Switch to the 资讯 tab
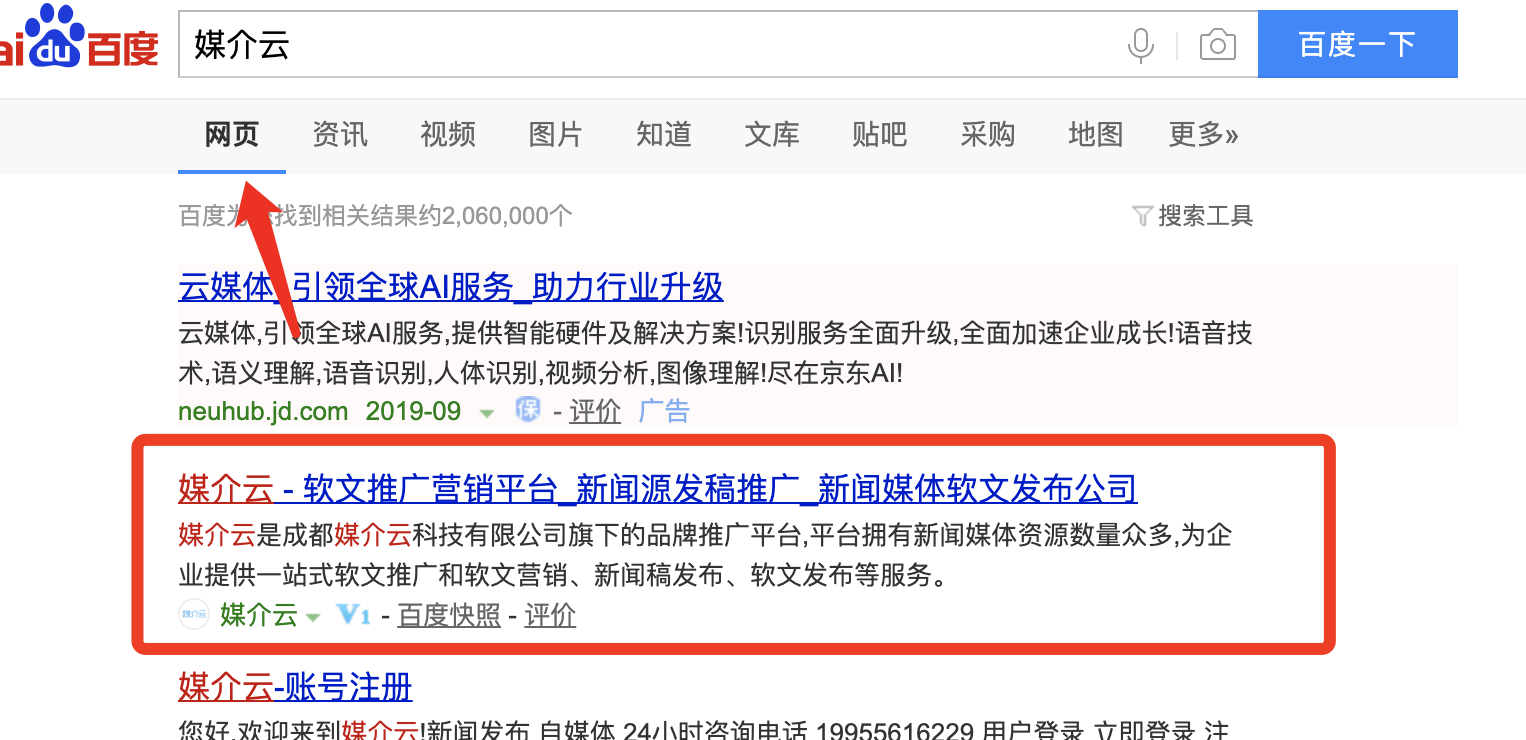 (x=339, y=135)
